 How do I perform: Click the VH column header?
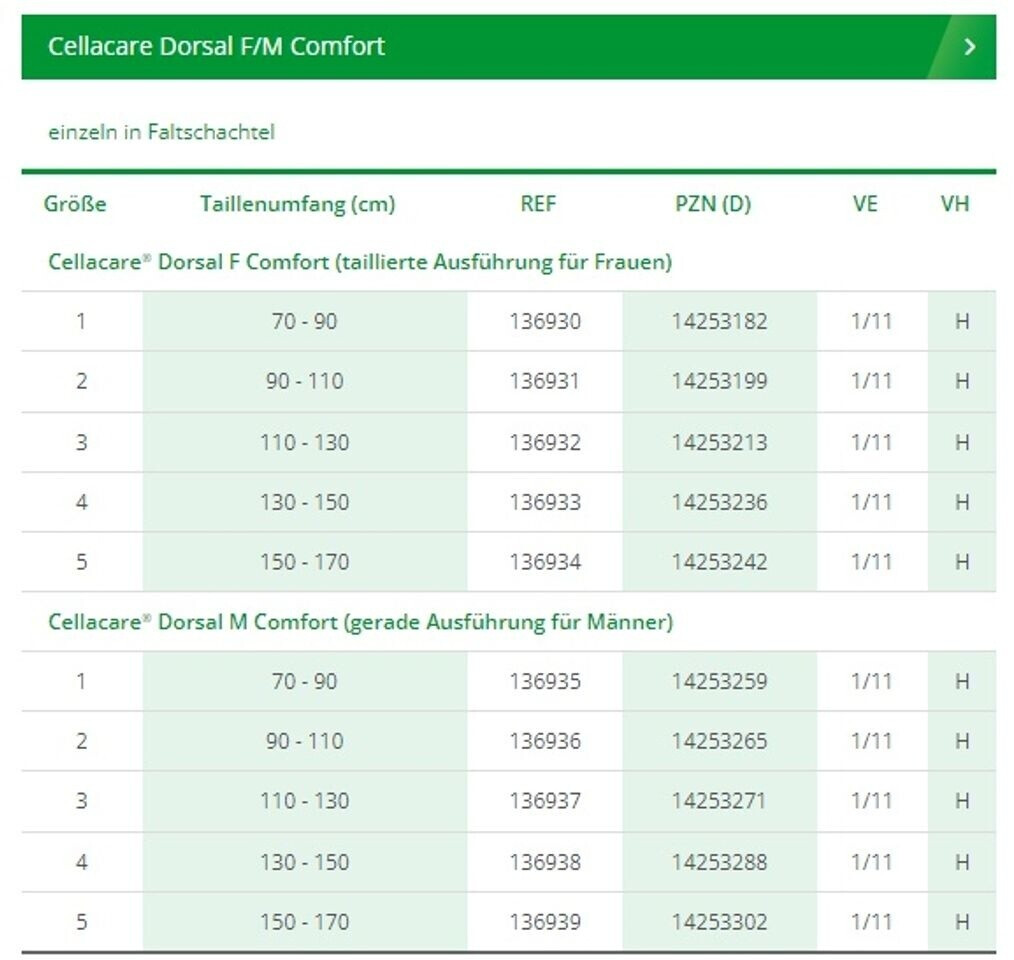(955, 204)
